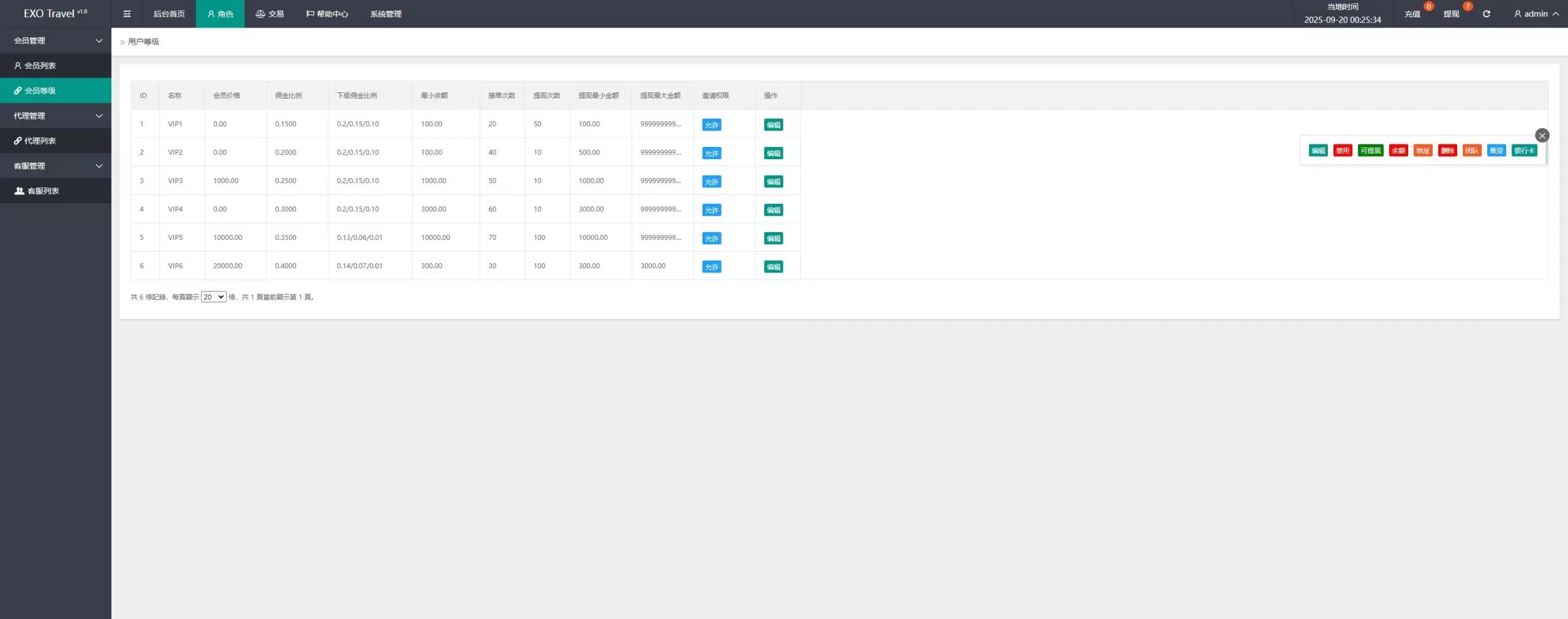Open 客服列表 in the sidebar
The height and width of the screenshot is (619, 1568).
pos(56,191)
